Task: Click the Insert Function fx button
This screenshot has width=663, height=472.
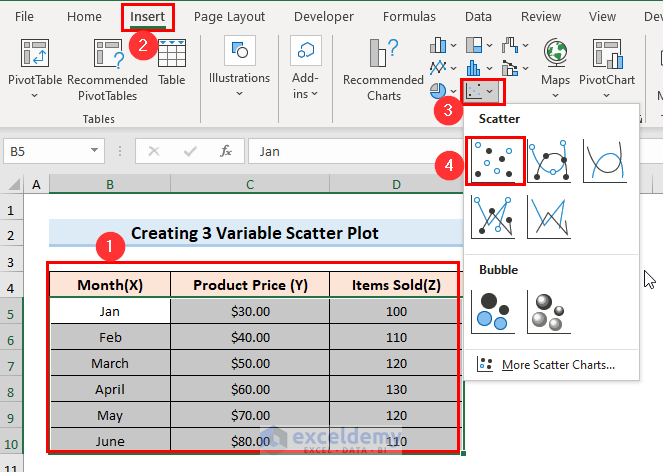Action: pyautogui.click(x=226, y=151)
